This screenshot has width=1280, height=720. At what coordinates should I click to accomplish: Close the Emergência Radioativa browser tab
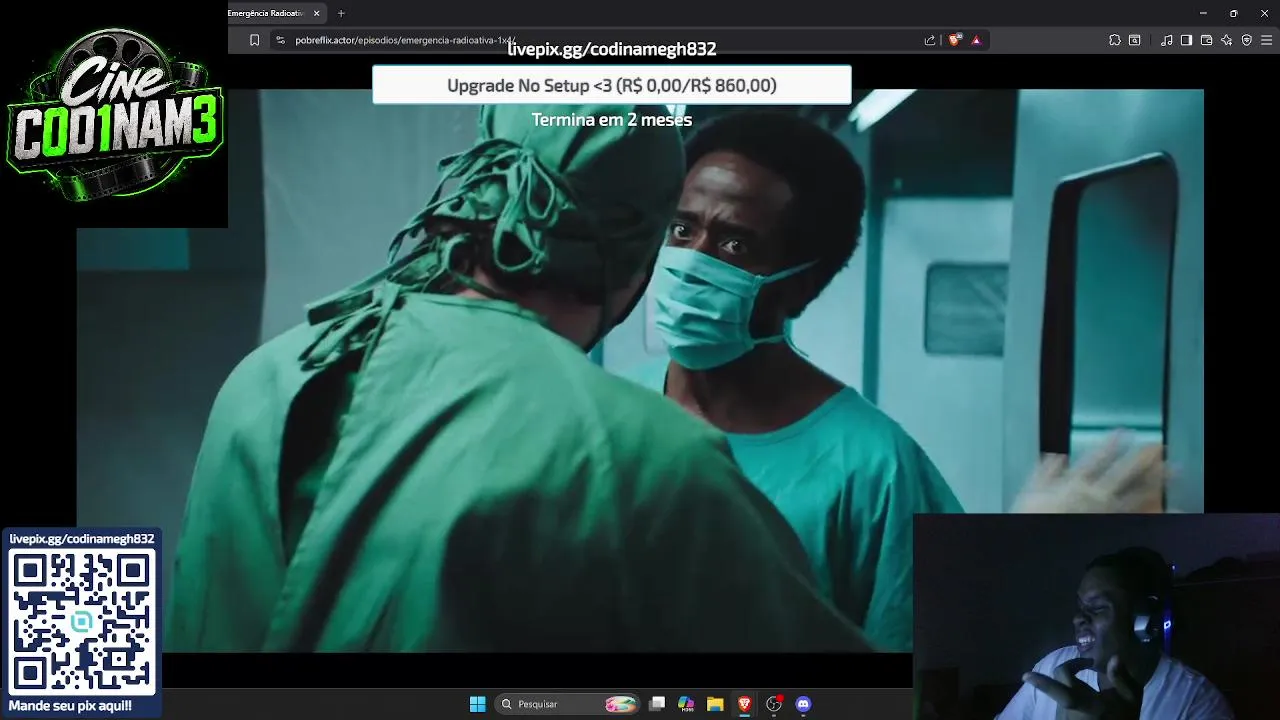point(317,13)
